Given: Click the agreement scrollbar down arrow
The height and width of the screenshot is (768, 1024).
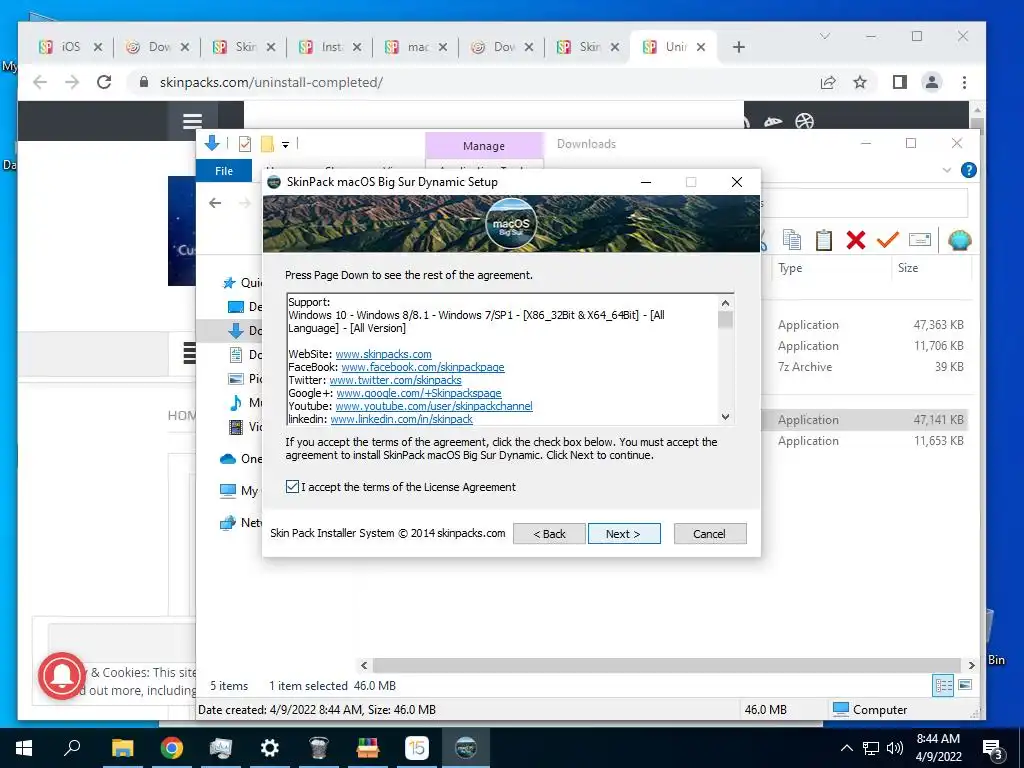Looking at the screenshot, I should pyautogui.click(x=725, y=417).
